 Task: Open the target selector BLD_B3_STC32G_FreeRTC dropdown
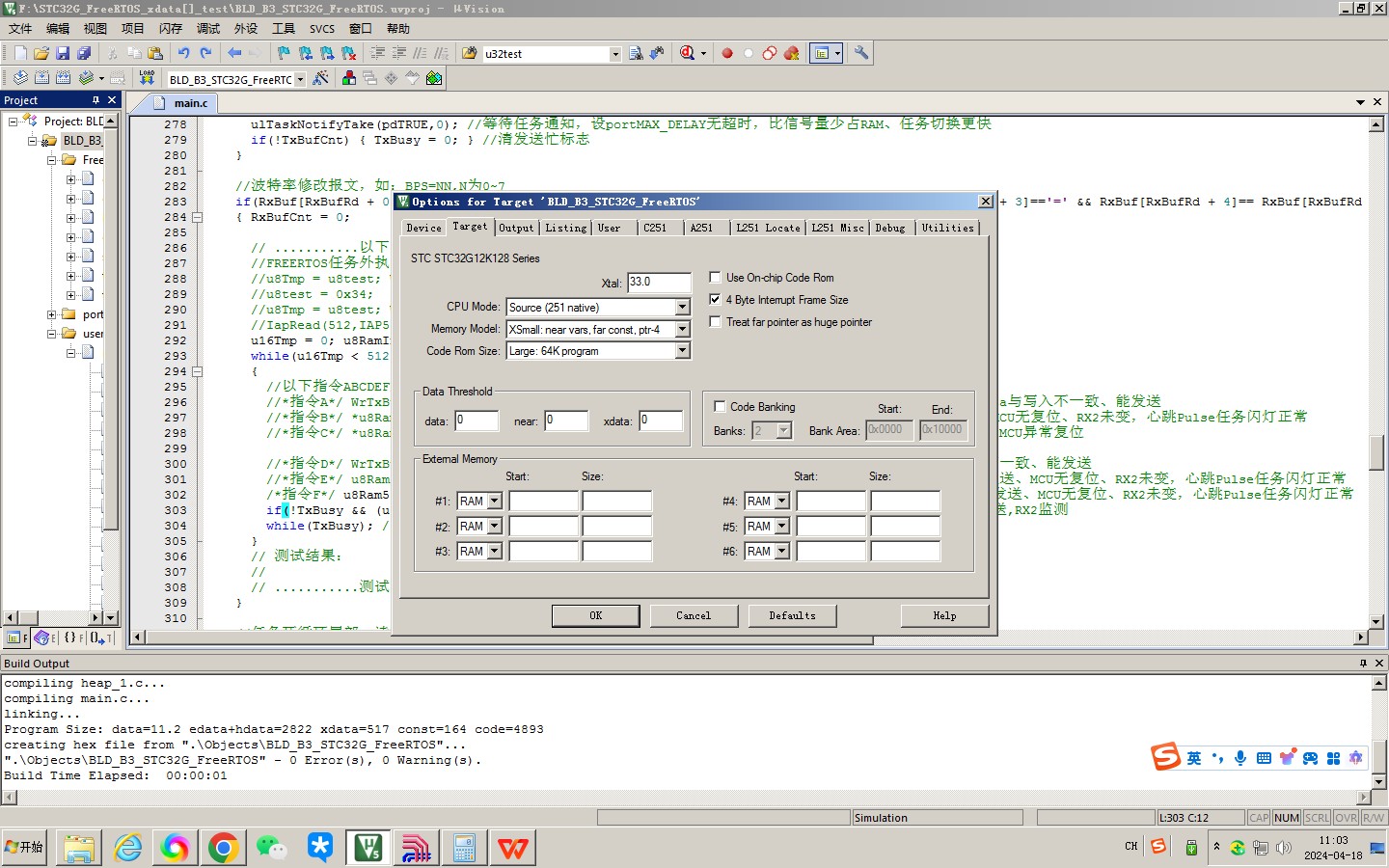coord(300,79)
